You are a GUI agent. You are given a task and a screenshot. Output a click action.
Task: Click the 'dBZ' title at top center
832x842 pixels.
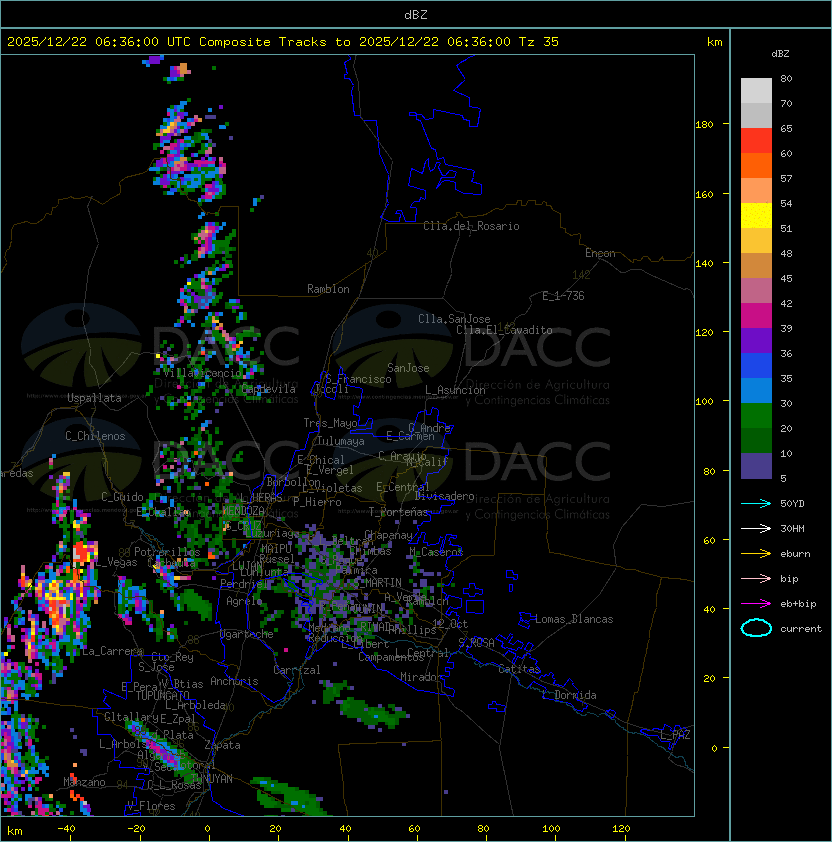click(416, 15)
